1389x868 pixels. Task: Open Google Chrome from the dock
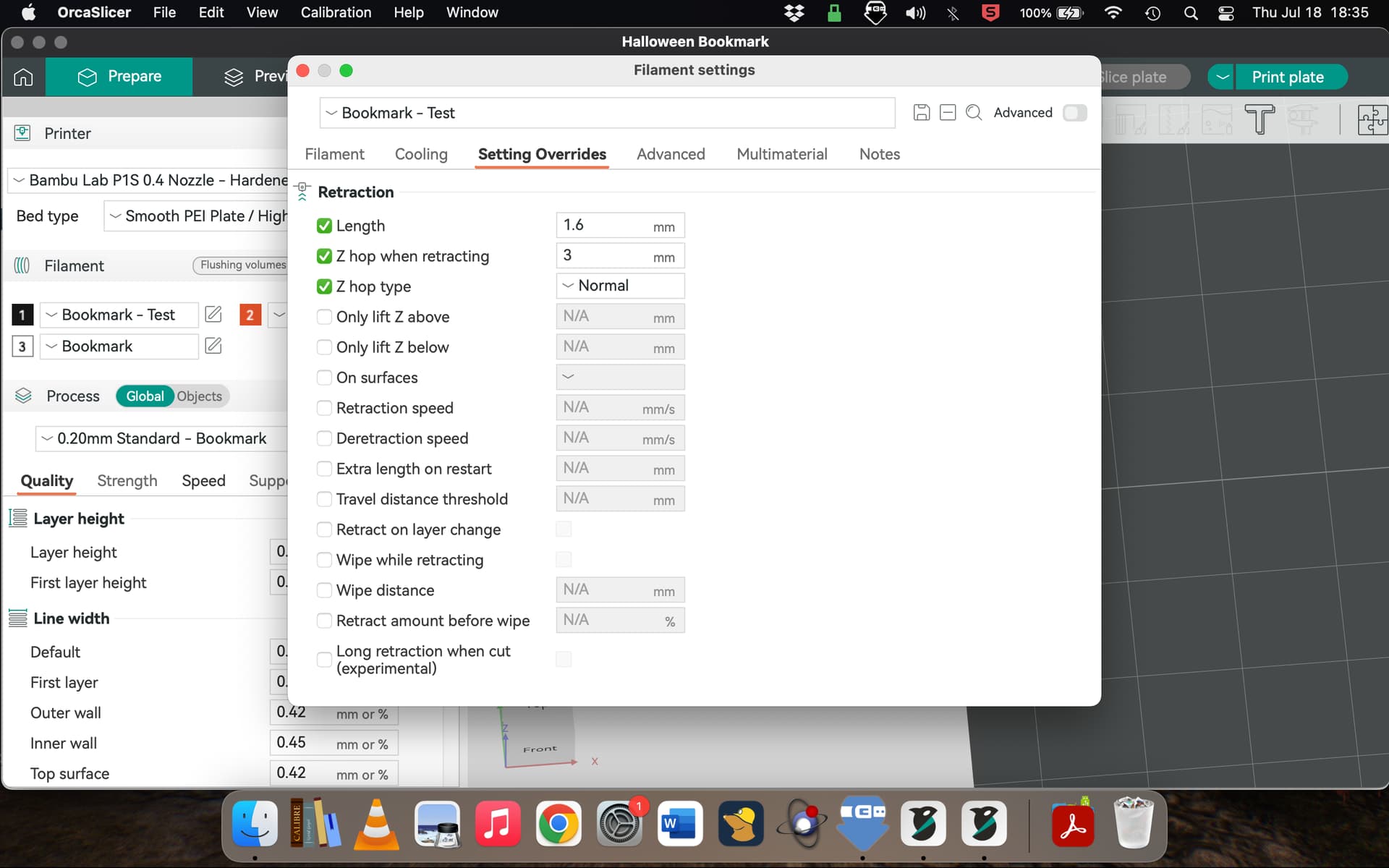pyautogui.click(x=558, y=824)
